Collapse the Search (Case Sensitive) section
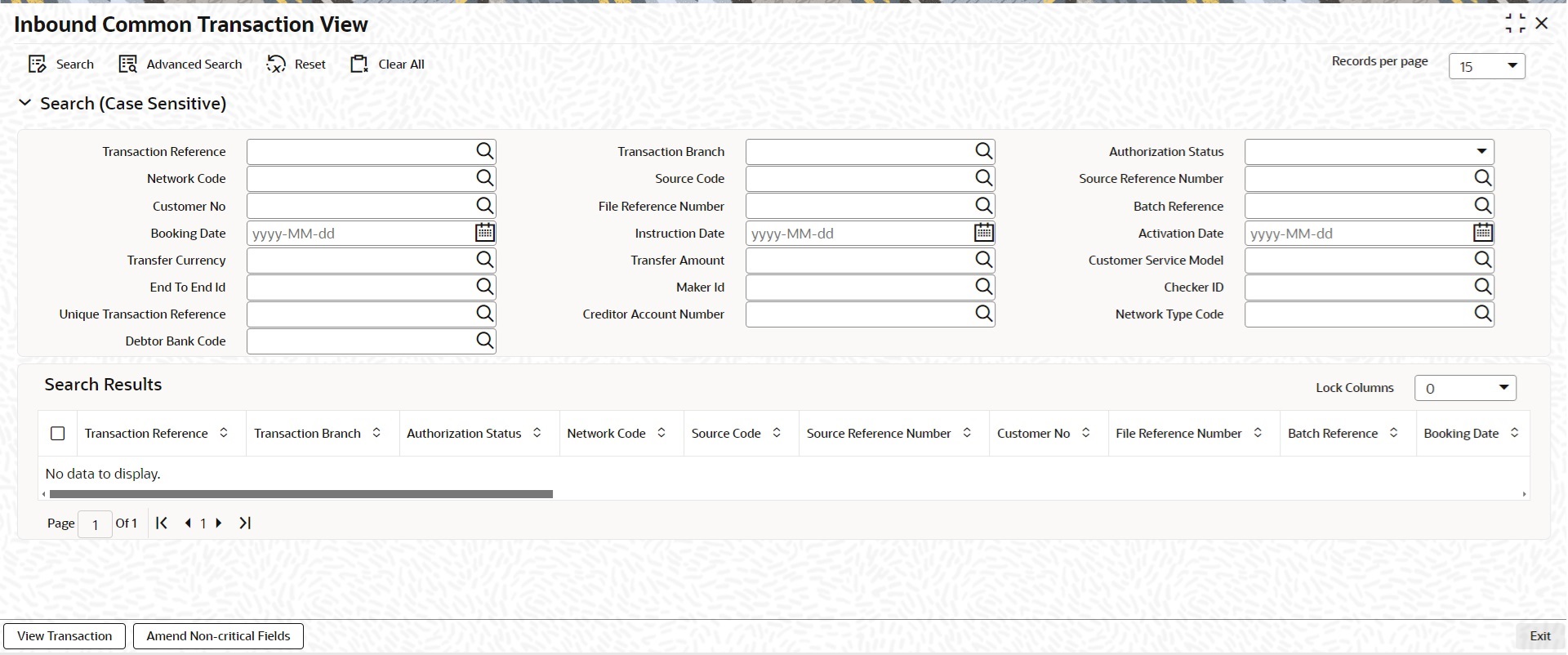The width and height of the screenshot is (1568, 655). pyautogui.click(x=25, y=103)
